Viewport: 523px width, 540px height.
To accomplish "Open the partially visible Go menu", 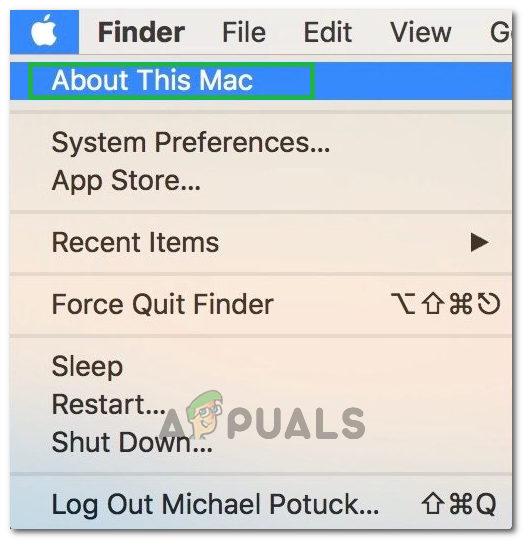I will pyautogui.click(x=500, y=32).
